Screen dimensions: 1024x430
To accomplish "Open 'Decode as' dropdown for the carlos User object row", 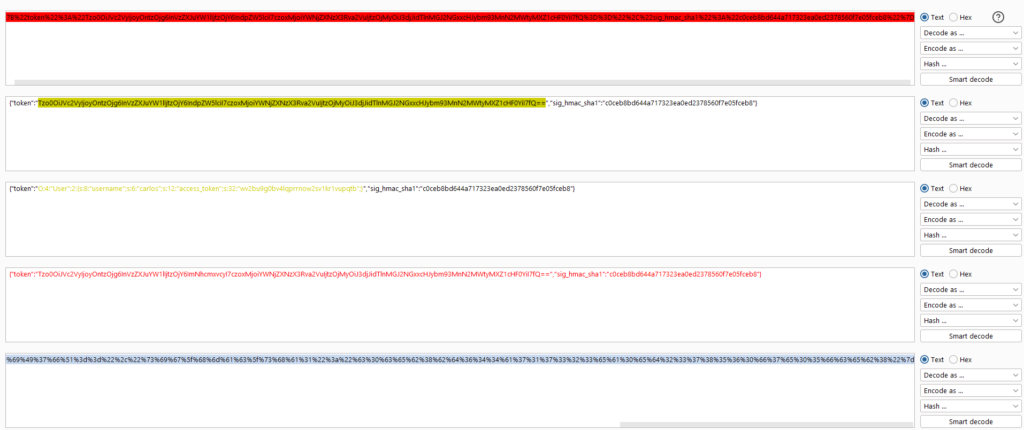I will 970,204.
